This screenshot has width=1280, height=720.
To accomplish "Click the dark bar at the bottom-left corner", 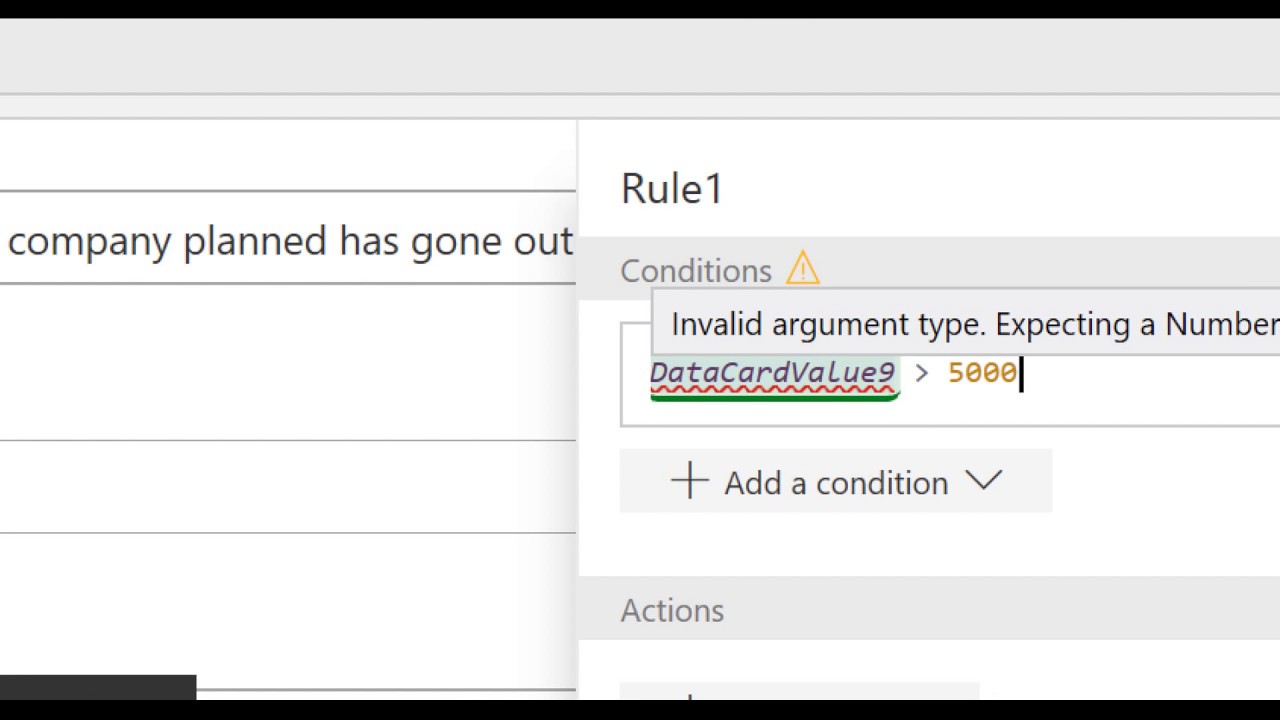I will click(x=98, y=687).
